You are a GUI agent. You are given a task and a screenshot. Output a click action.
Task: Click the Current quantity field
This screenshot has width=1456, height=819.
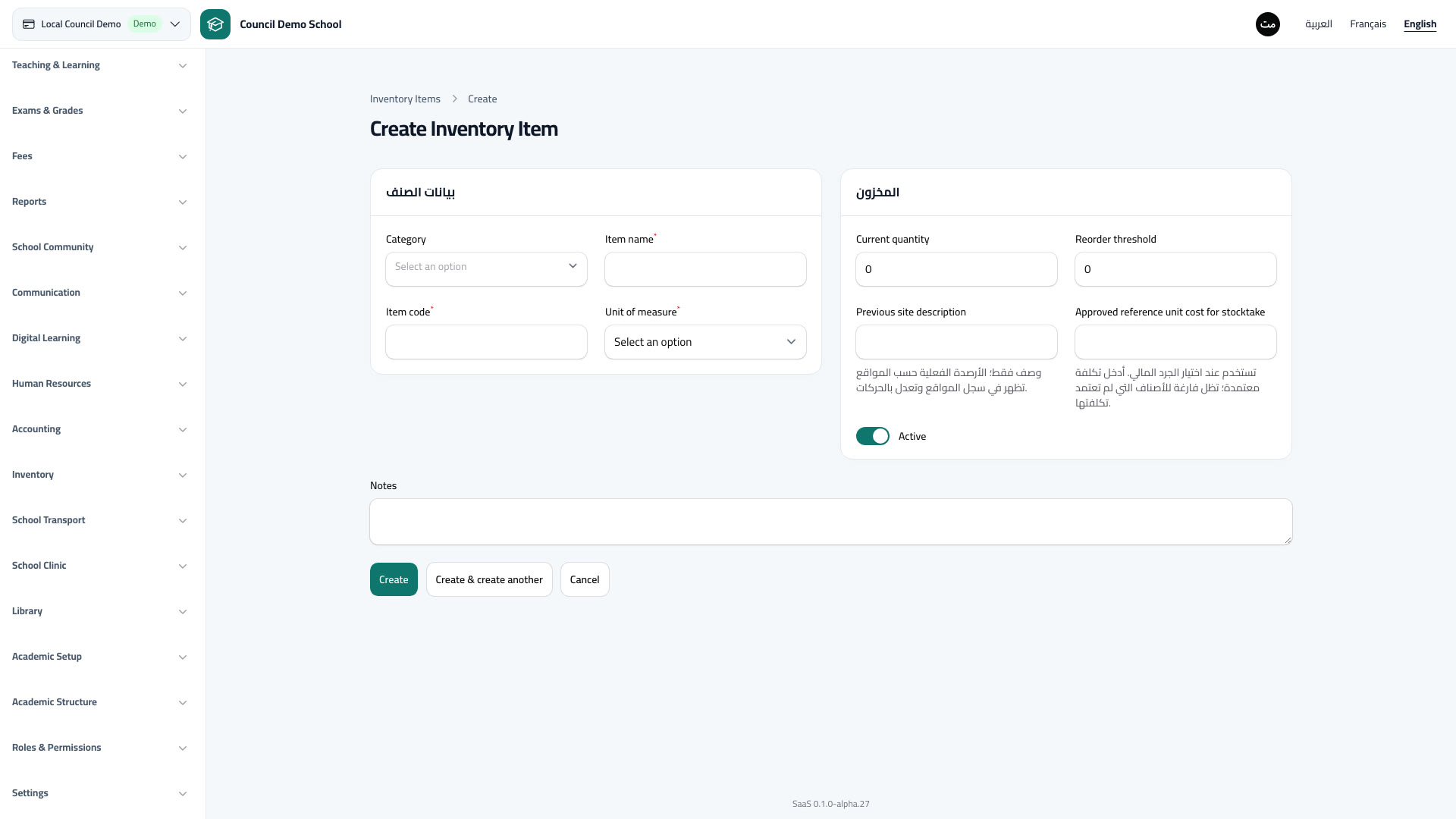tap(956, 269)
